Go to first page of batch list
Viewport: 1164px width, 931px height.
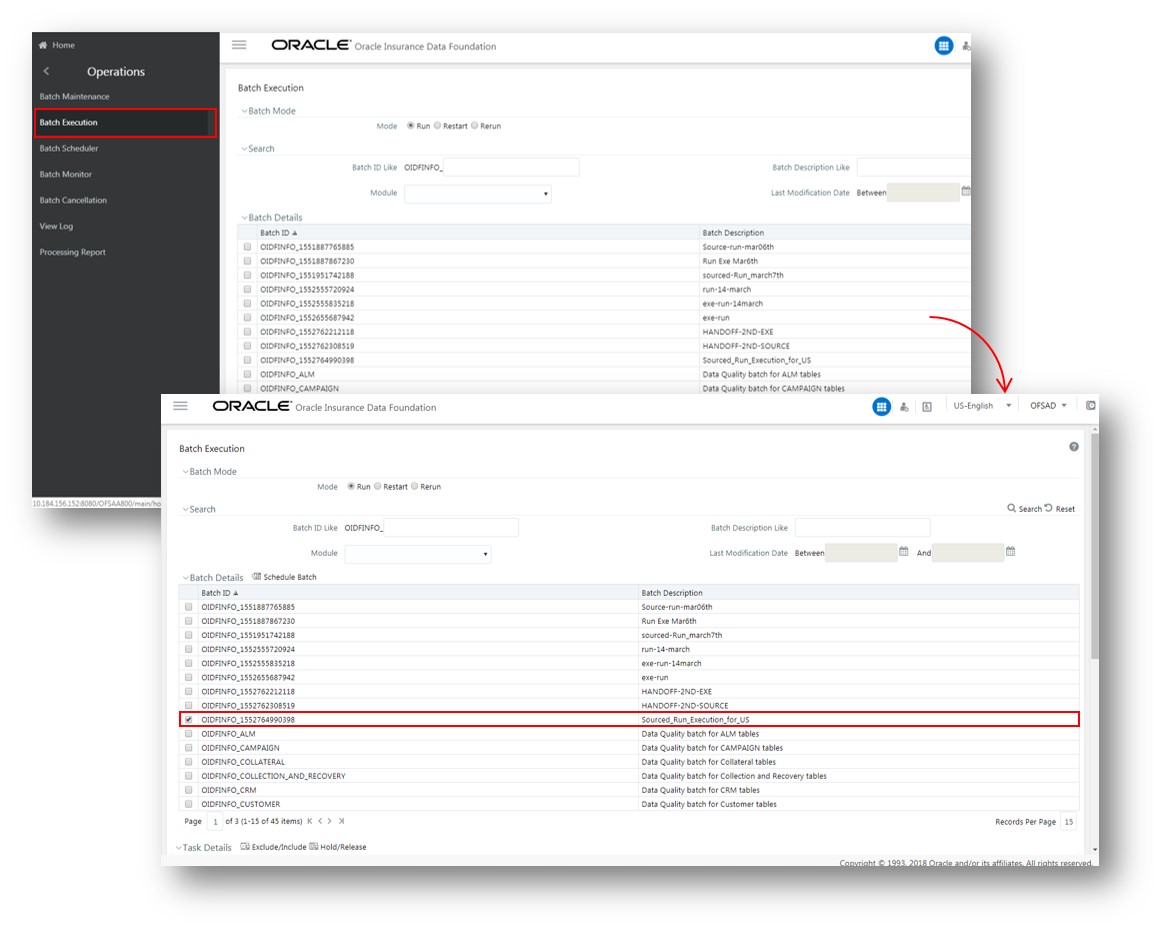click(310, 821)
